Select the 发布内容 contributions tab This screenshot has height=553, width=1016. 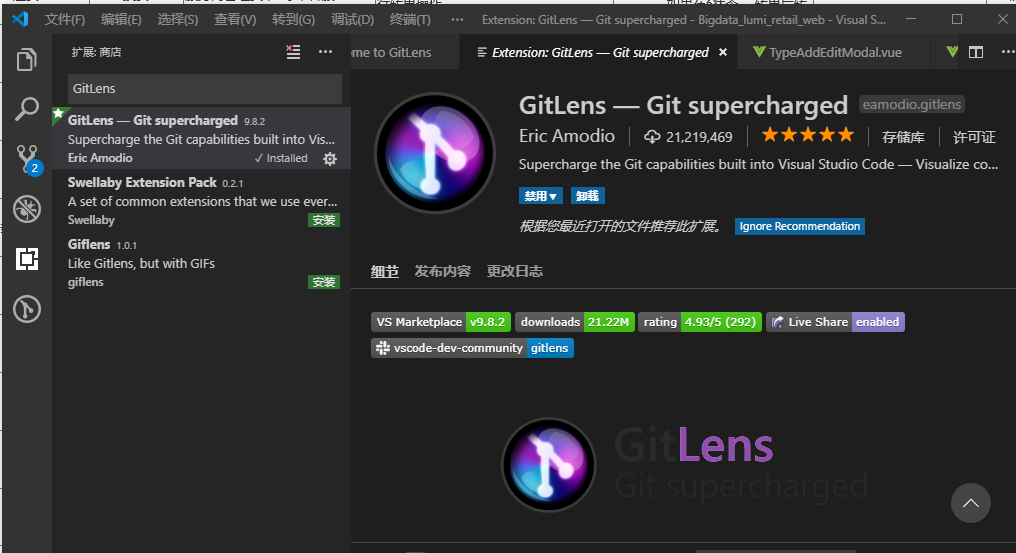click(443, 272)
